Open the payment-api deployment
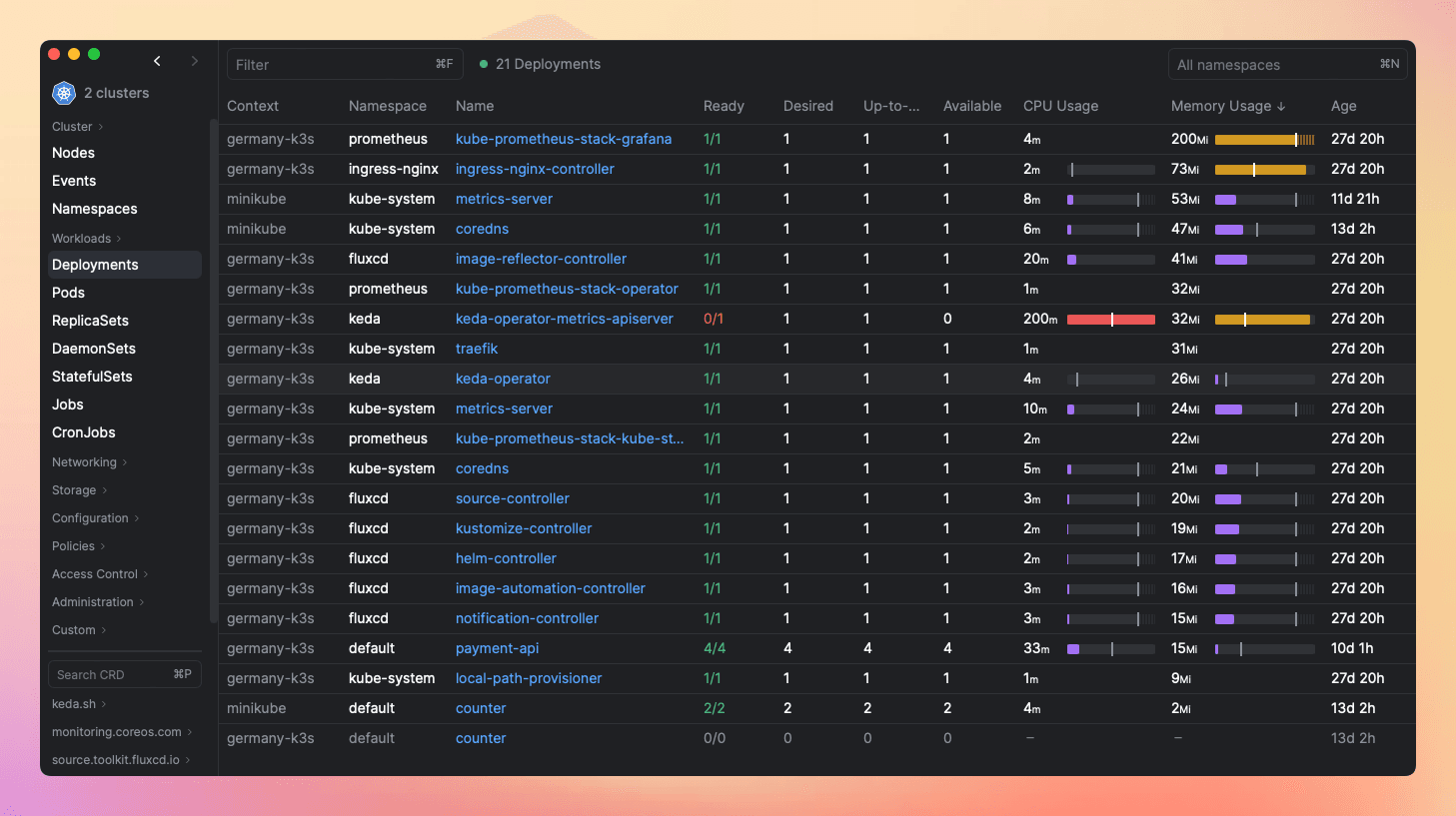Image resolution: width=1456 pixels, height=816 pixels. tap(497, 648)
